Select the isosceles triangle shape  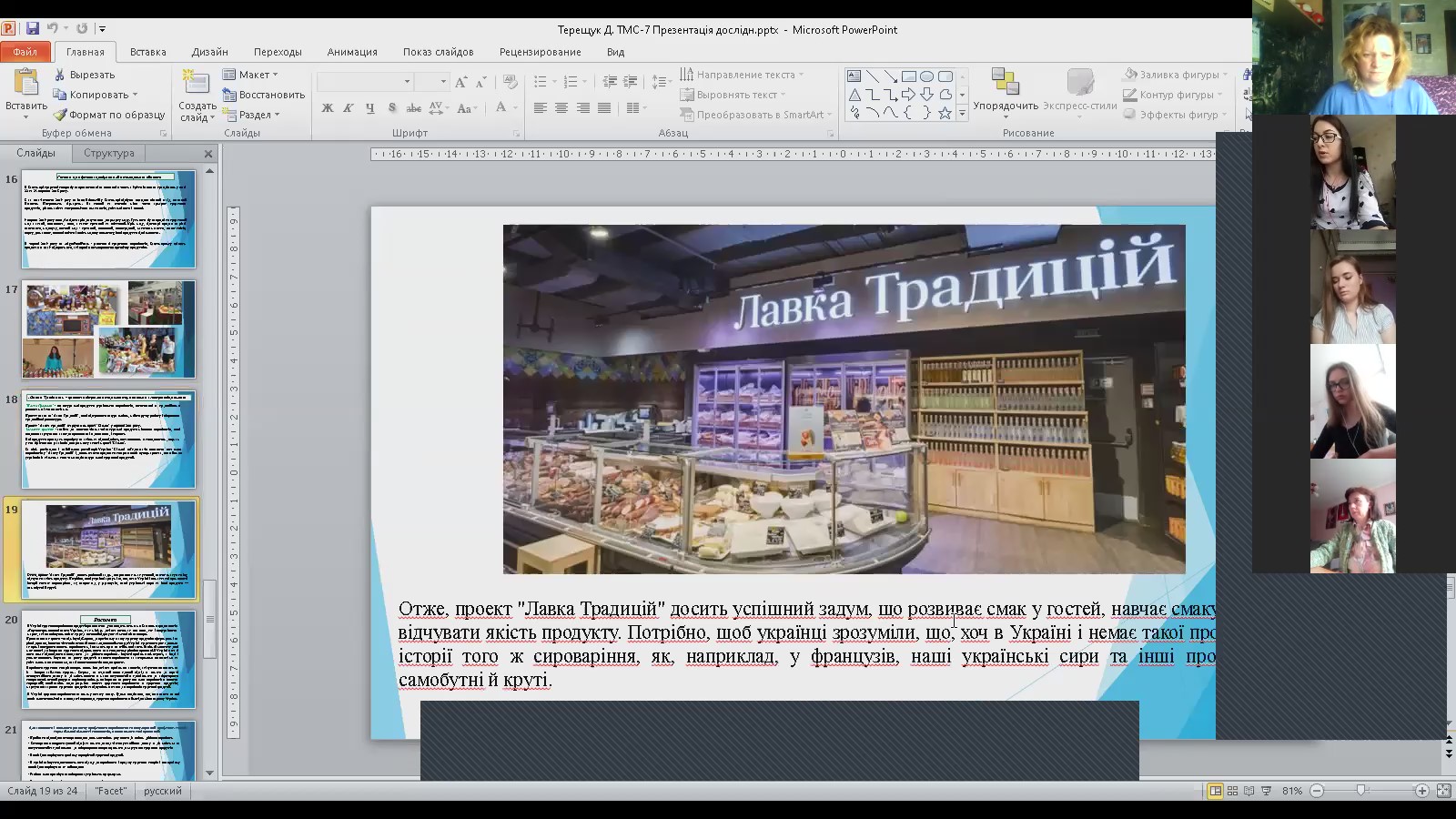point(854,95)
